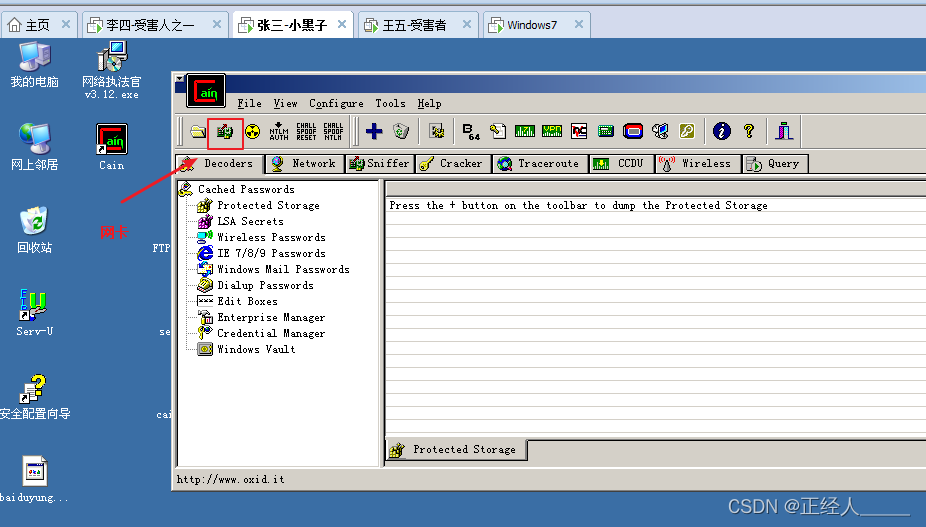The image size is (926, 527).
Task: Click the Open folder icon in Cain toolbar
Action: tap(198, 131)
